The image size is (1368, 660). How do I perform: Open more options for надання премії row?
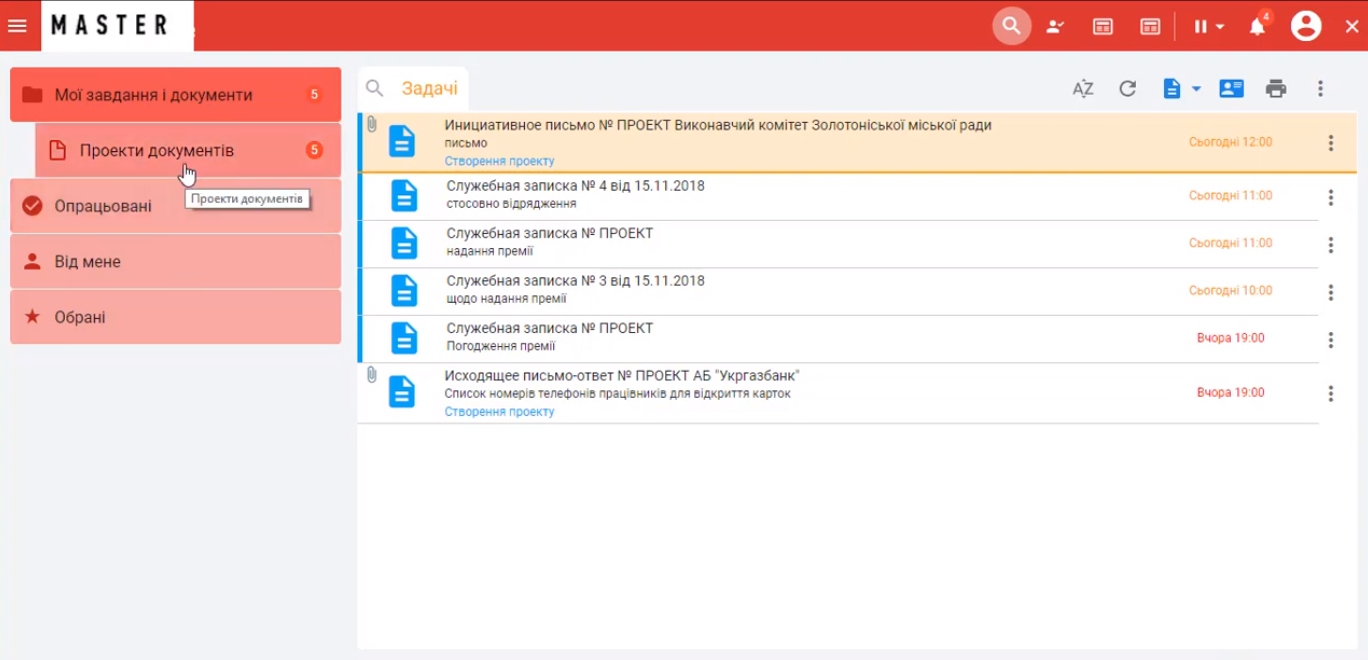coord(1331,245)
